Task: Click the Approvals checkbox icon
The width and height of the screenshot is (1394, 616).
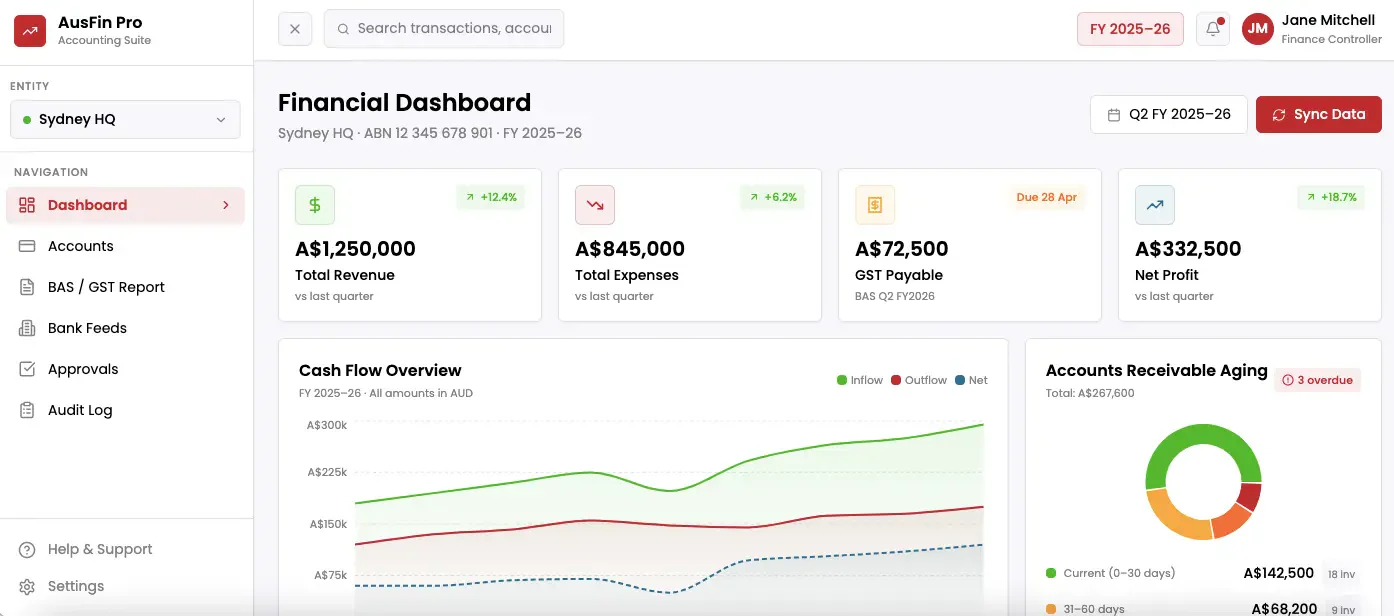Action: tap(28, 369)
